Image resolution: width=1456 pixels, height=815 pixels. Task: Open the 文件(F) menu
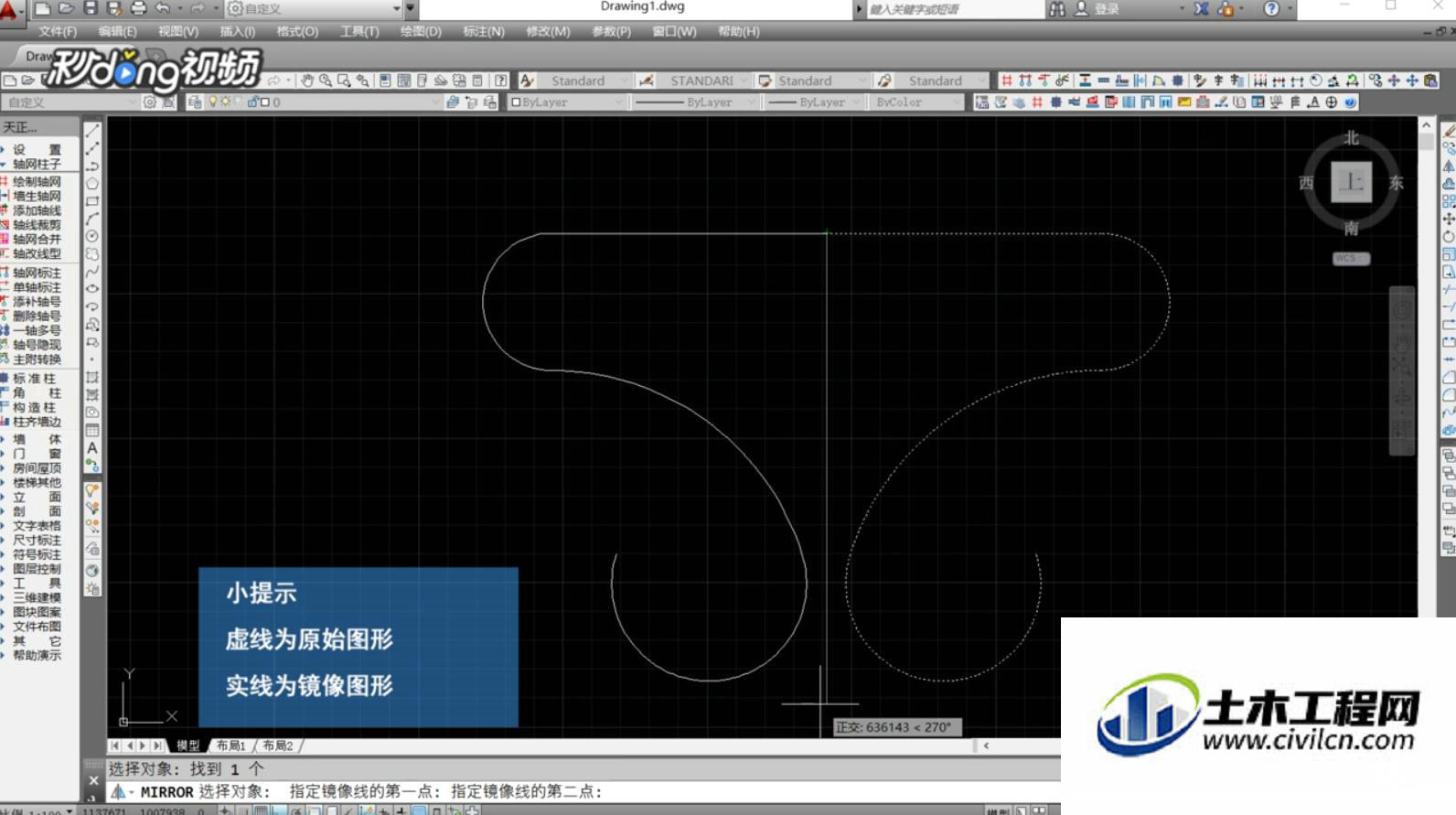click(x=58, y=31)
